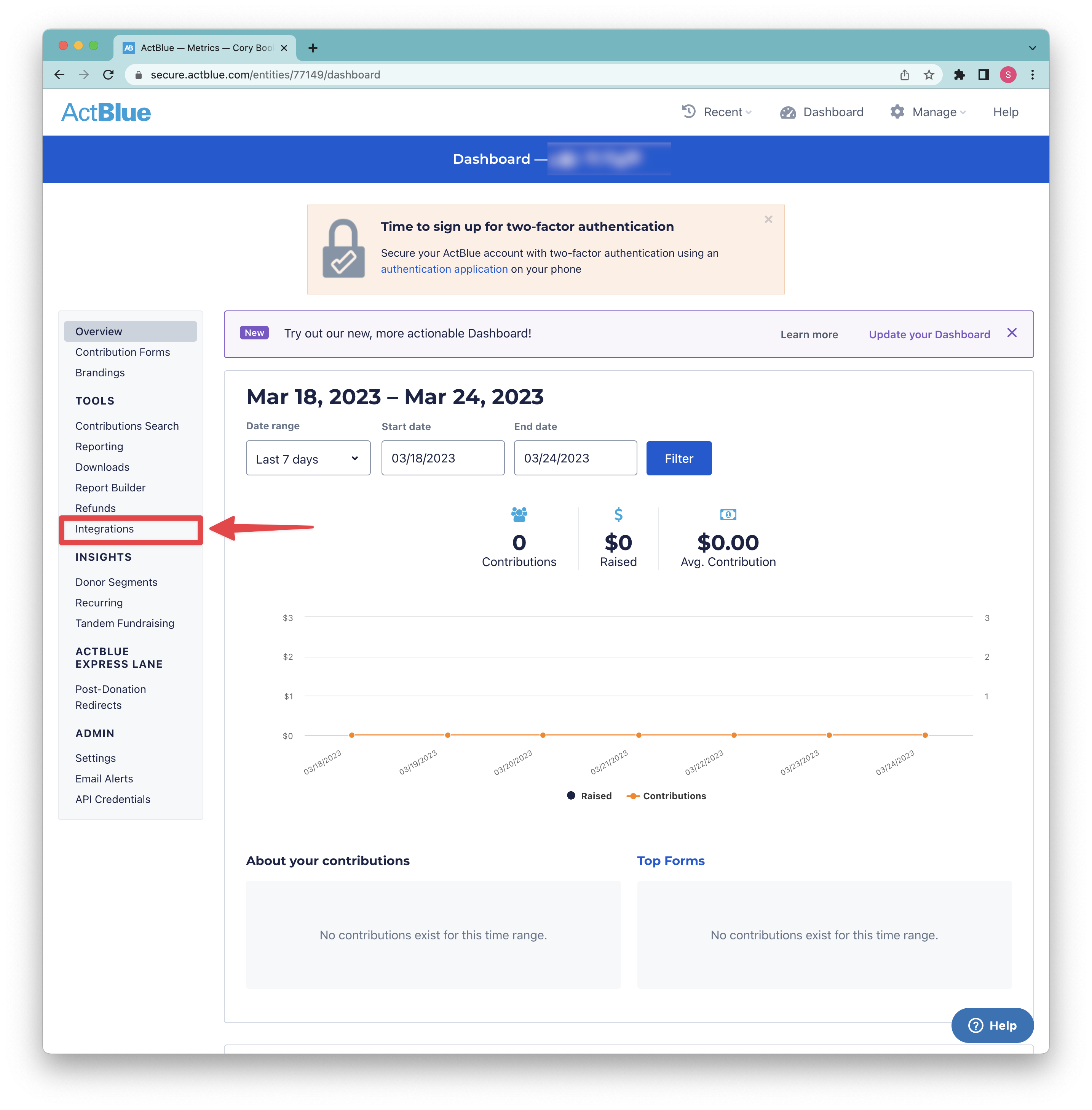This screenshot has height=1110, width=1092.
Task: Reload the page with refresh icon
Action: pyautogui.click(x=109, y=75)
